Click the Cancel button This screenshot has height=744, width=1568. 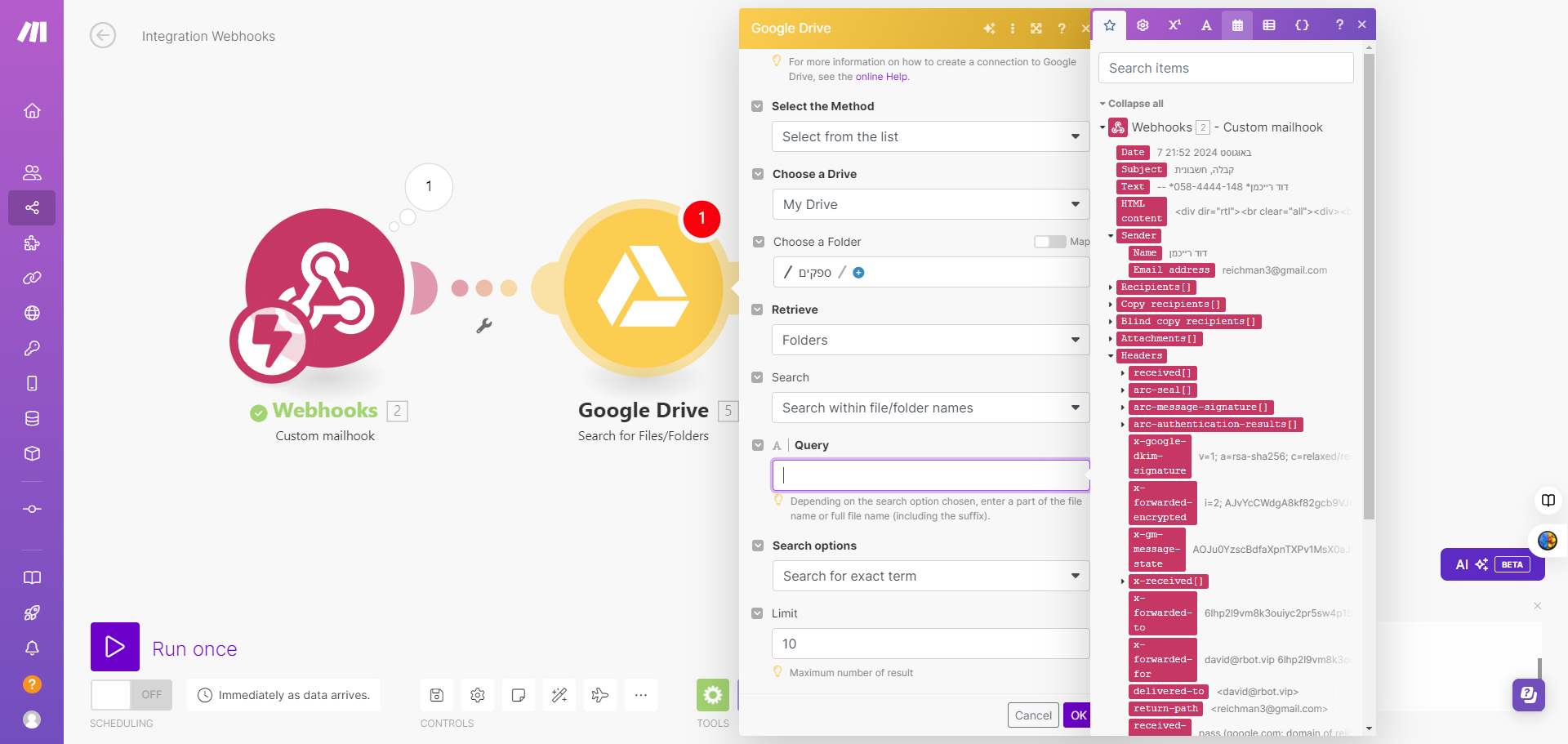point(1033,715)
